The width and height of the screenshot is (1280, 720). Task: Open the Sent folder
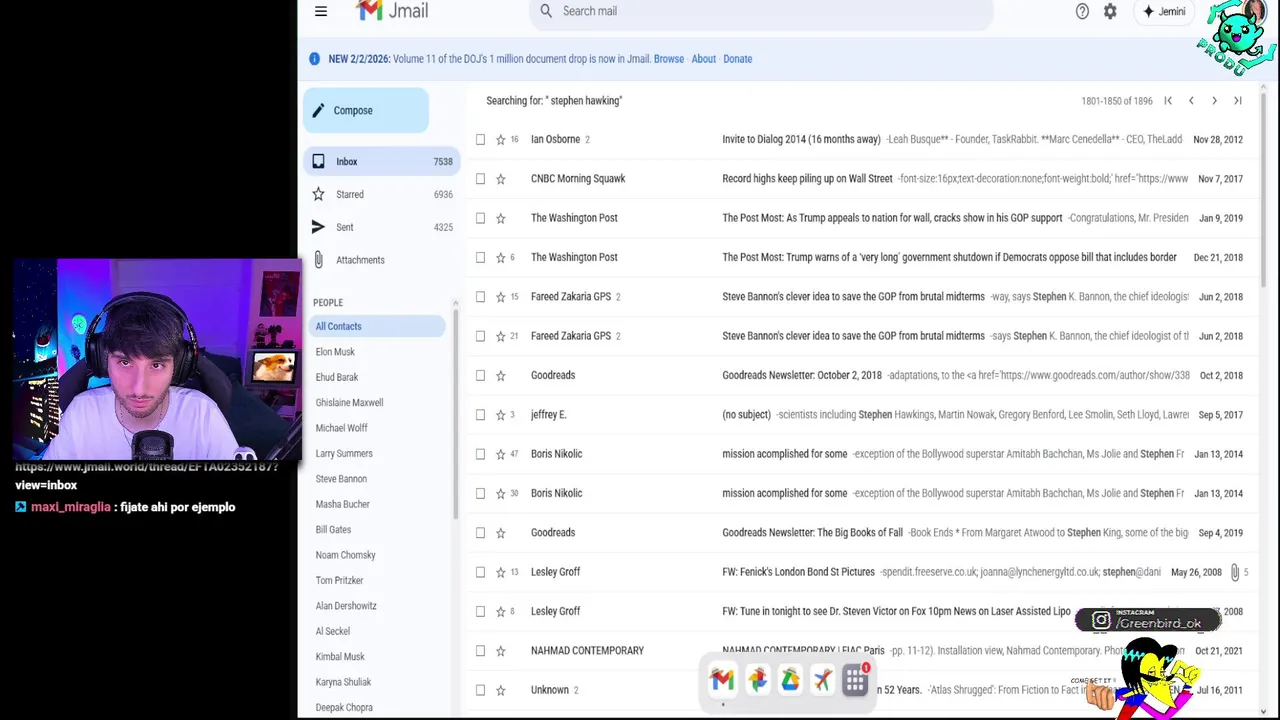[x=381, y=228]
